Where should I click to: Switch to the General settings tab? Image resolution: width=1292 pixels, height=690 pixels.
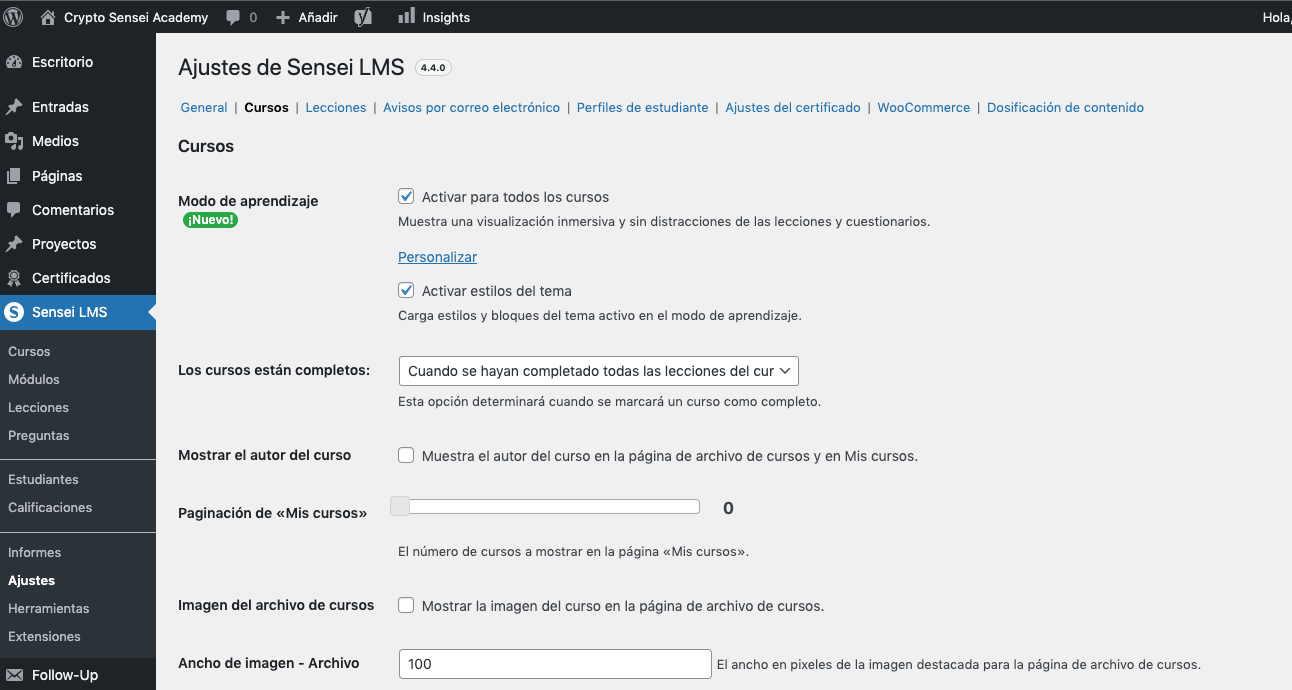(x=204, y=107)
